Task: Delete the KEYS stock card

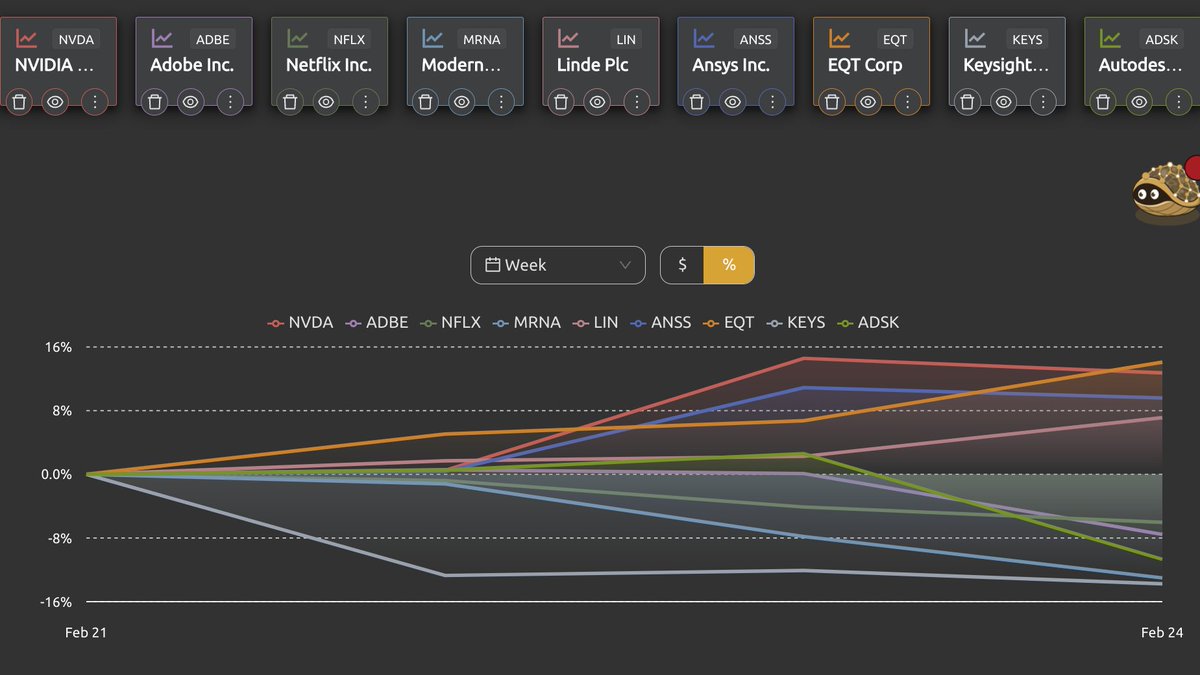Action: 967,102
